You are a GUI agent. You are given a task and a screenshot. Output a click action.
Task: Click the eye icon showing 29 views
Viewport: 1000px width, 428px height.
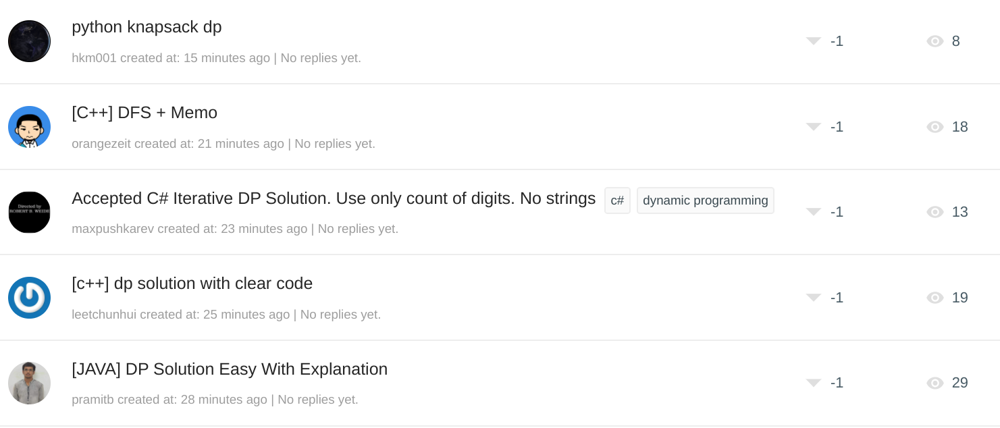tap(935, 383)
